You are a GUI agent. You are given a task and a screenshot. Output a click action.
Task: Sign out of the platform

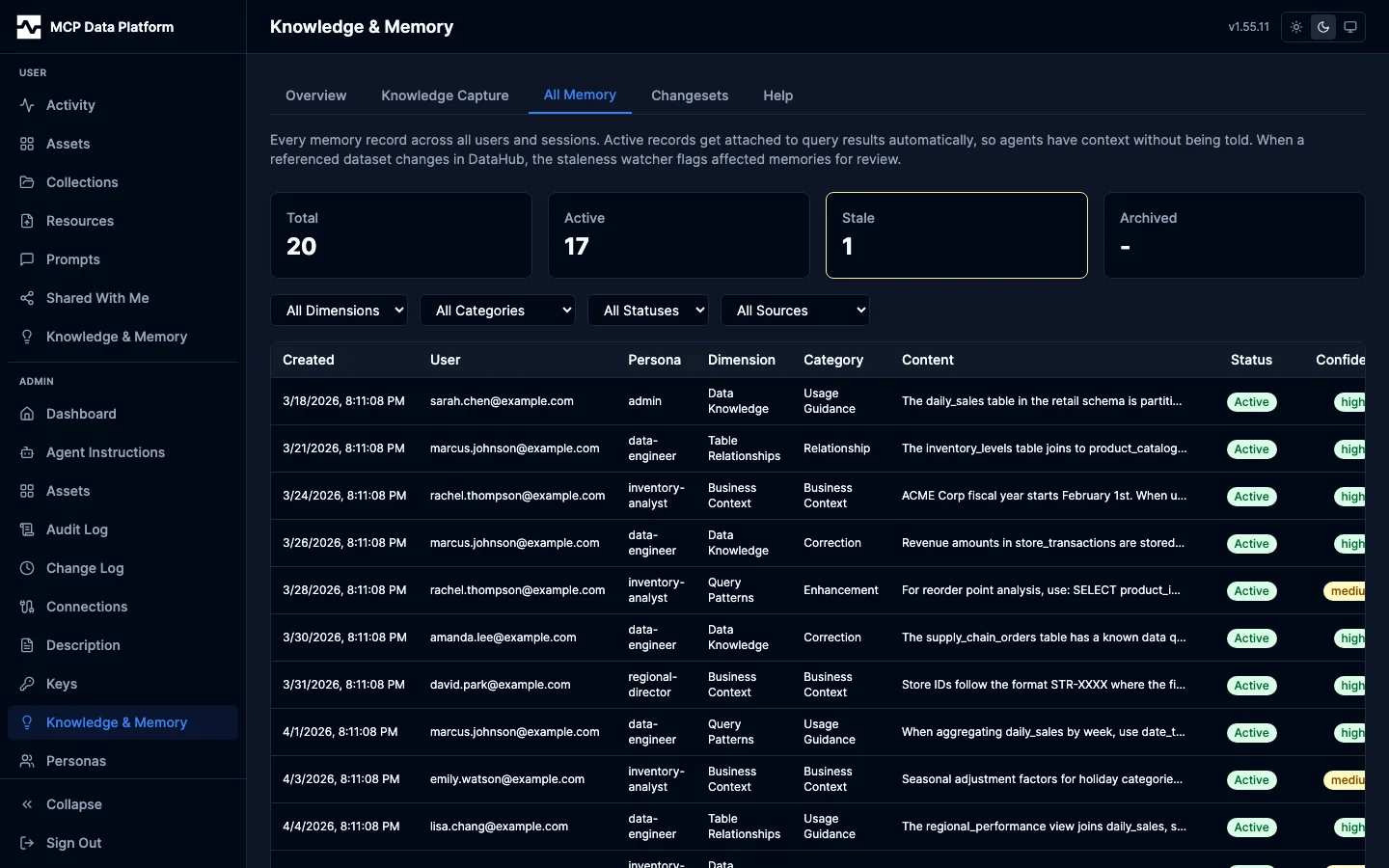coord(73,843)
